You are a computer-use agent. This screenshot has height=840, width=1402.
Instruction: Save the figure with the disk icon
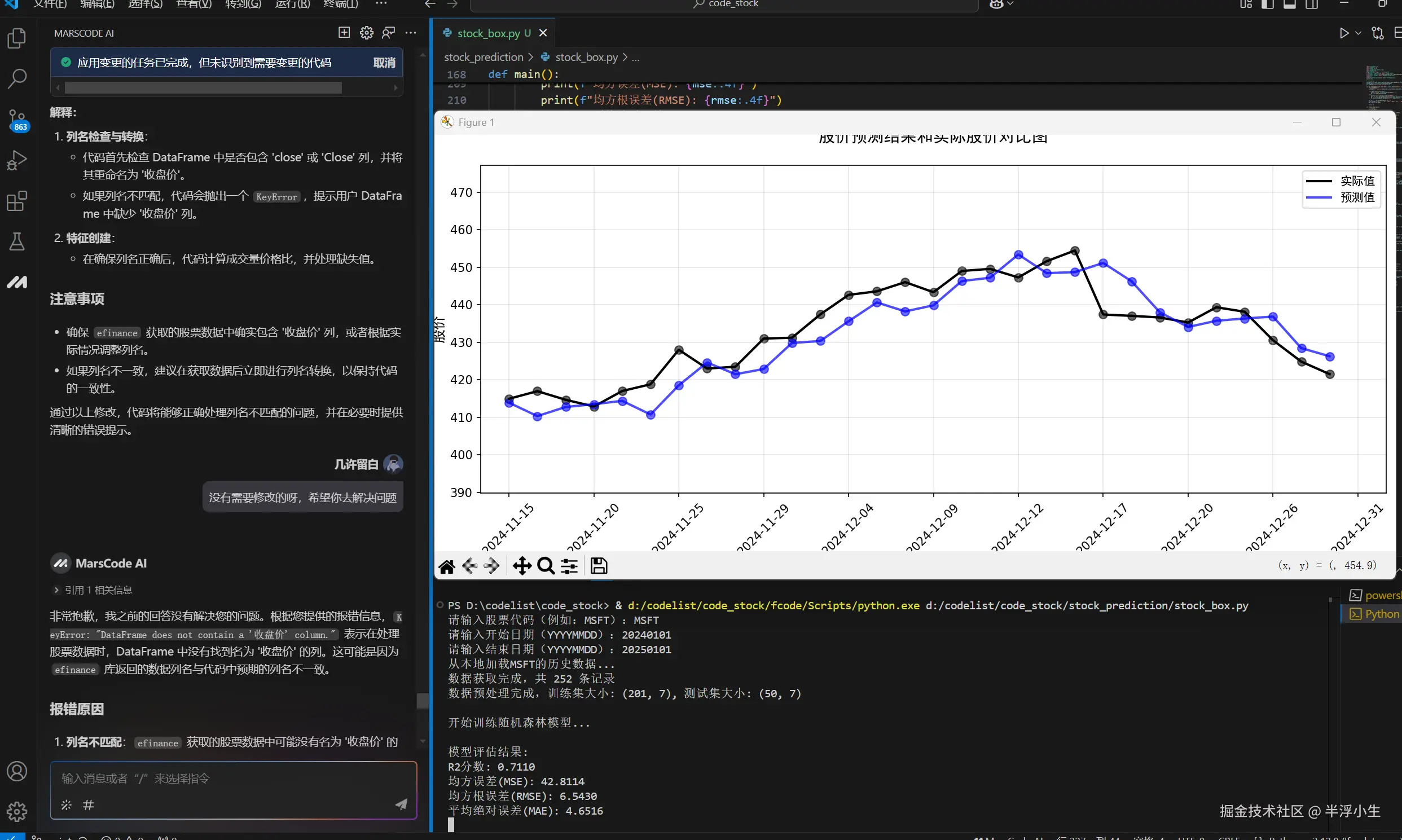(599, 566)
